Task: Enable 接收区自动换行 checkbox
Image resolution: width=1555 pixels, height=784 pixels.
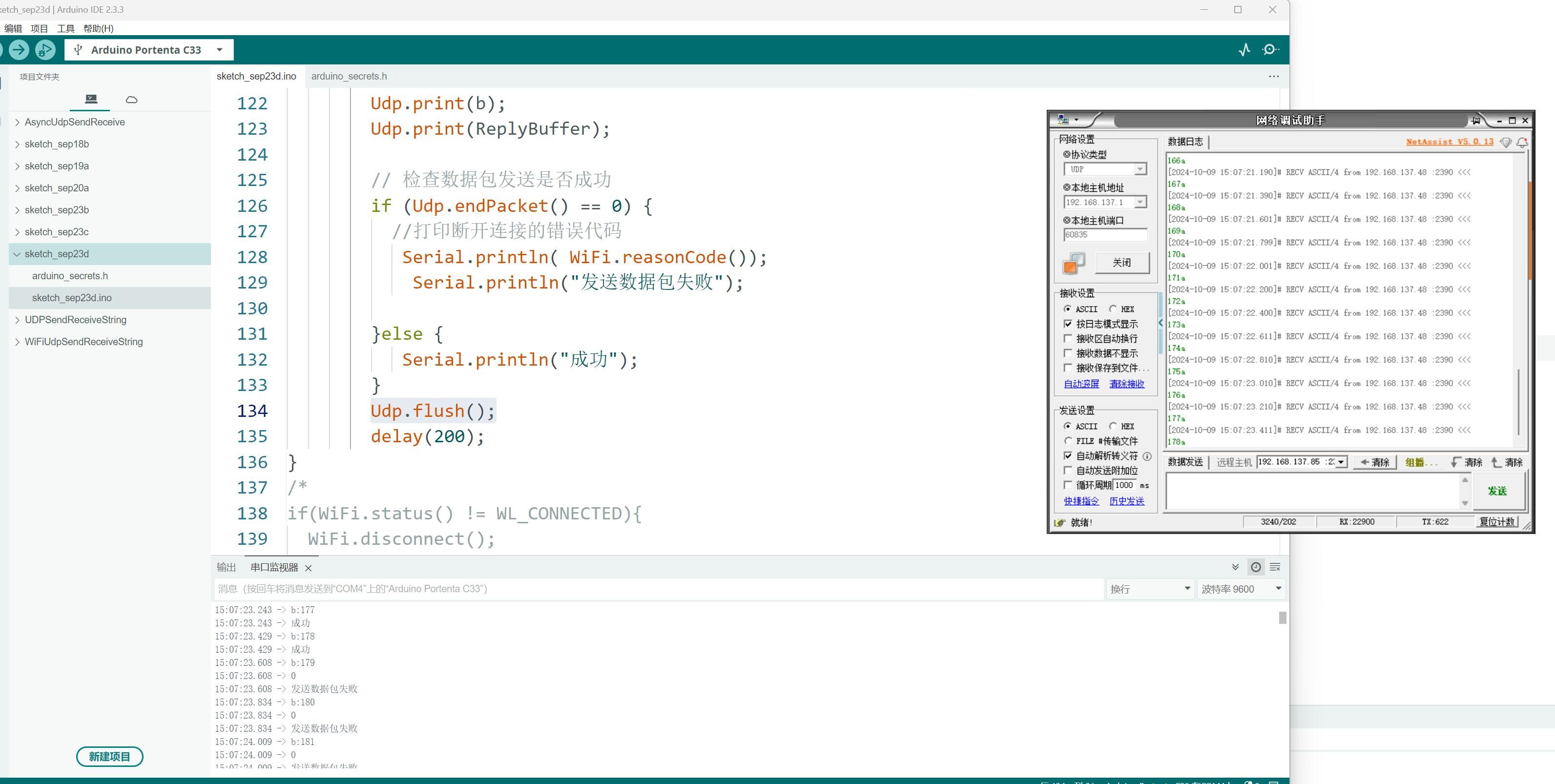Action: [1068, 339]
